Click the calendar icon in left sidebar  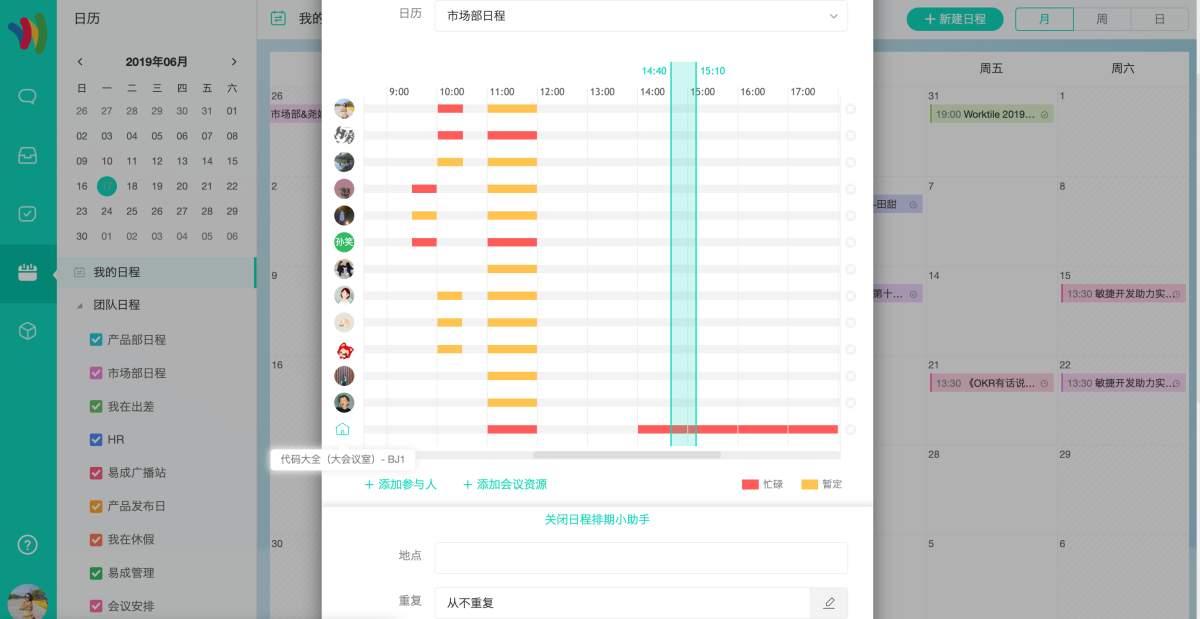pos(28,273)
